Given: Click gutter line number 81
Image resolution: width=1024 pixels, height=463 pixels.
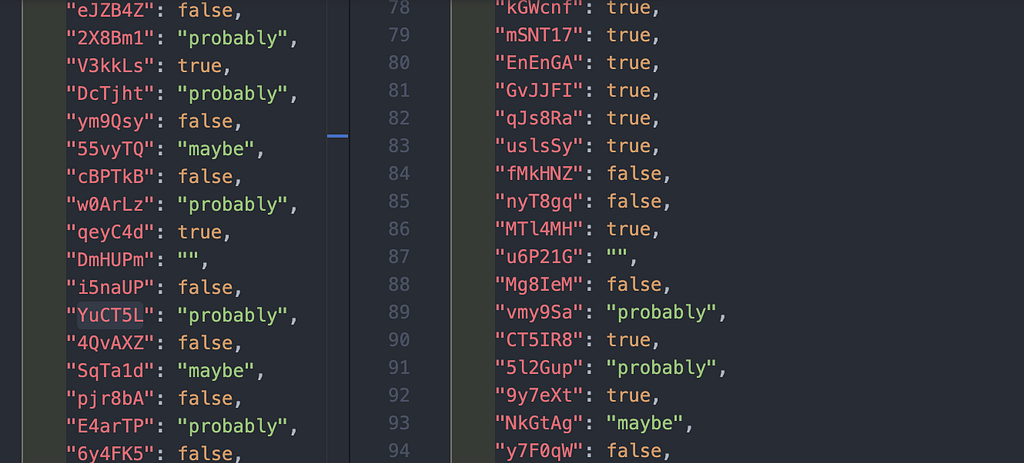Looking at the screenshot, I should [399, 91].
